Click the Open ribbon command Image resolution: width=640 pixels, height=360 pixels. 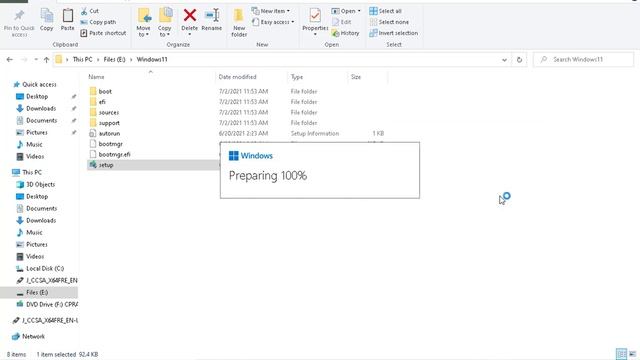pyautogui.click(x=346, y=11)
